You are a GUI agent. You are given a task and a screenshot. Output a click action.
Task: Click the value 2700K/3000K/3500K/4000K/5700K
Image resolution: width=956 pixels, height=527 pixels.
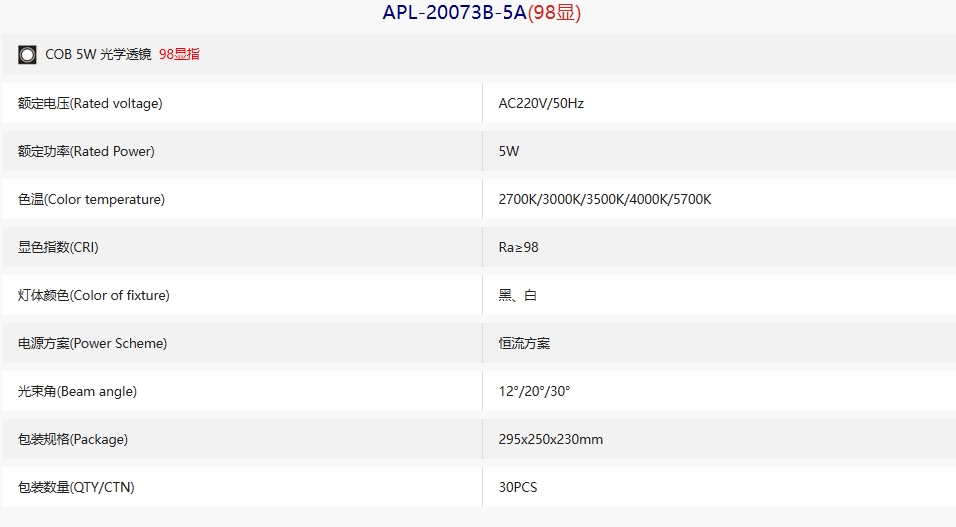pos(605,199)
